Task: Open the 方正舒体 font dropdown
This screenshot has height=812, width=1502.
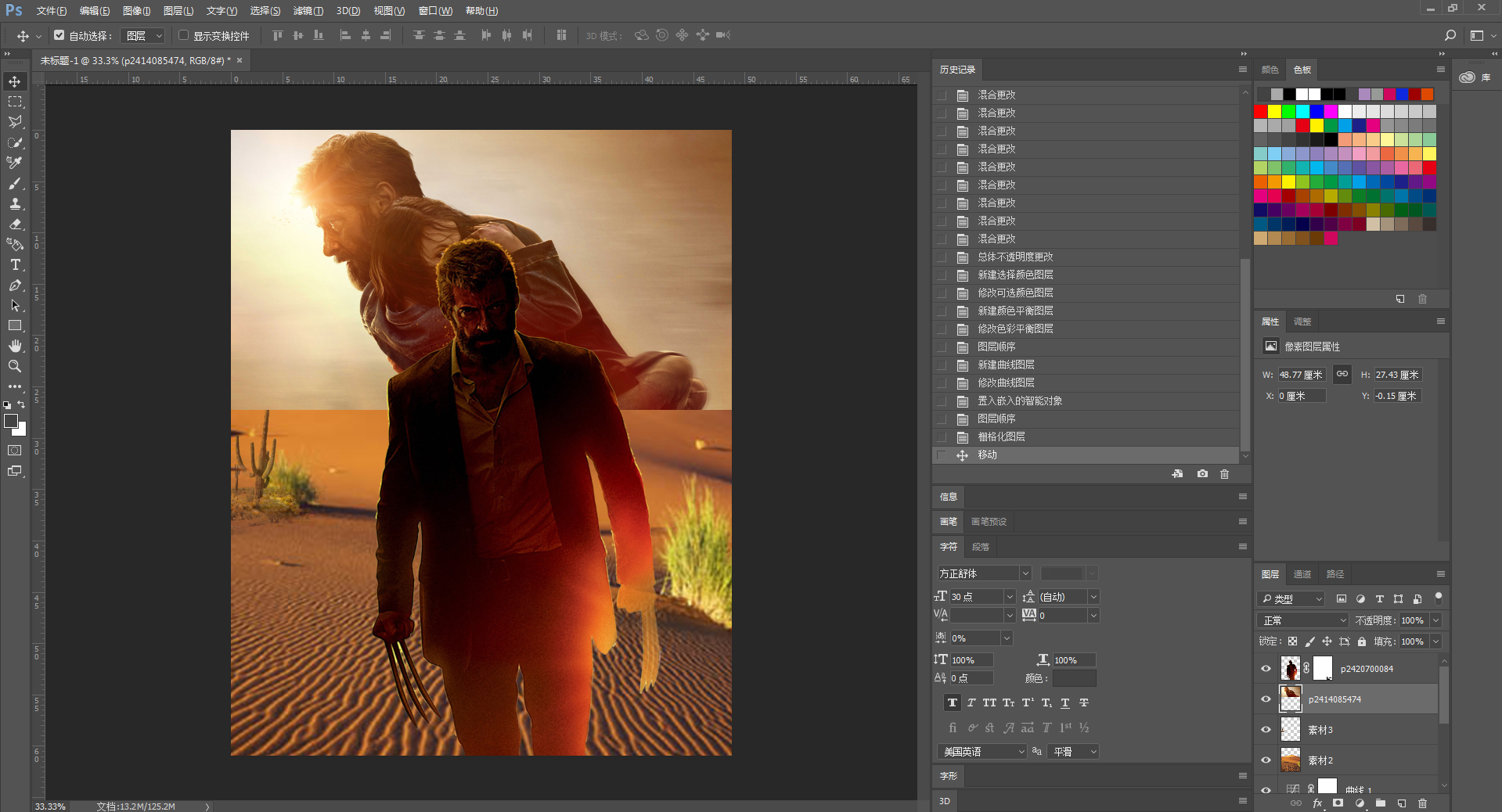Action: point(985,573)
